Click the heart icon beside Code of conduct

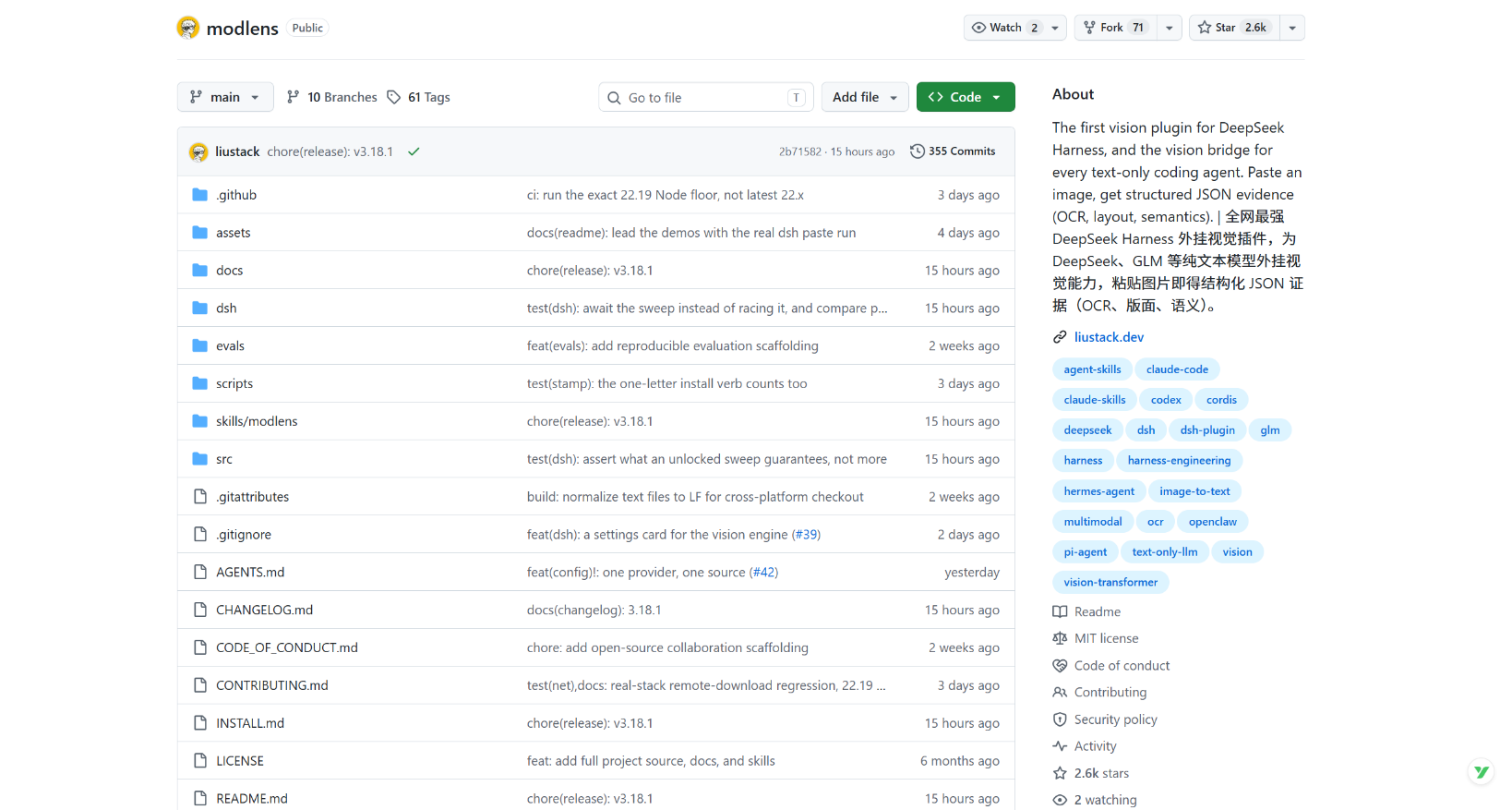coord(1060,666)
